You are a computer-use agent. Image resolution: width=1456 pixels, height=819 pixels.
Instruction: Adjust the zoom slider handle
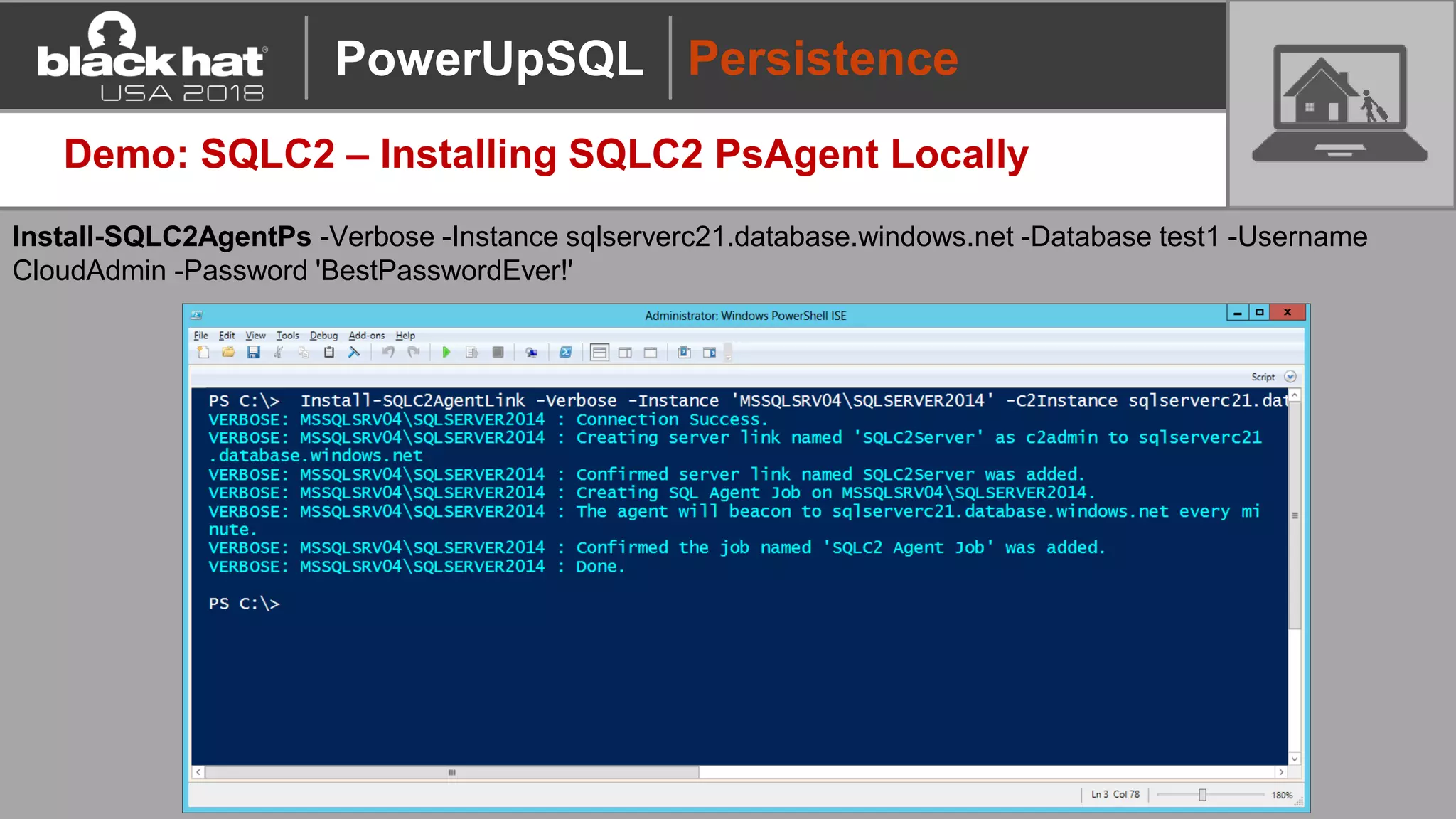click(x=1202, y=795)
